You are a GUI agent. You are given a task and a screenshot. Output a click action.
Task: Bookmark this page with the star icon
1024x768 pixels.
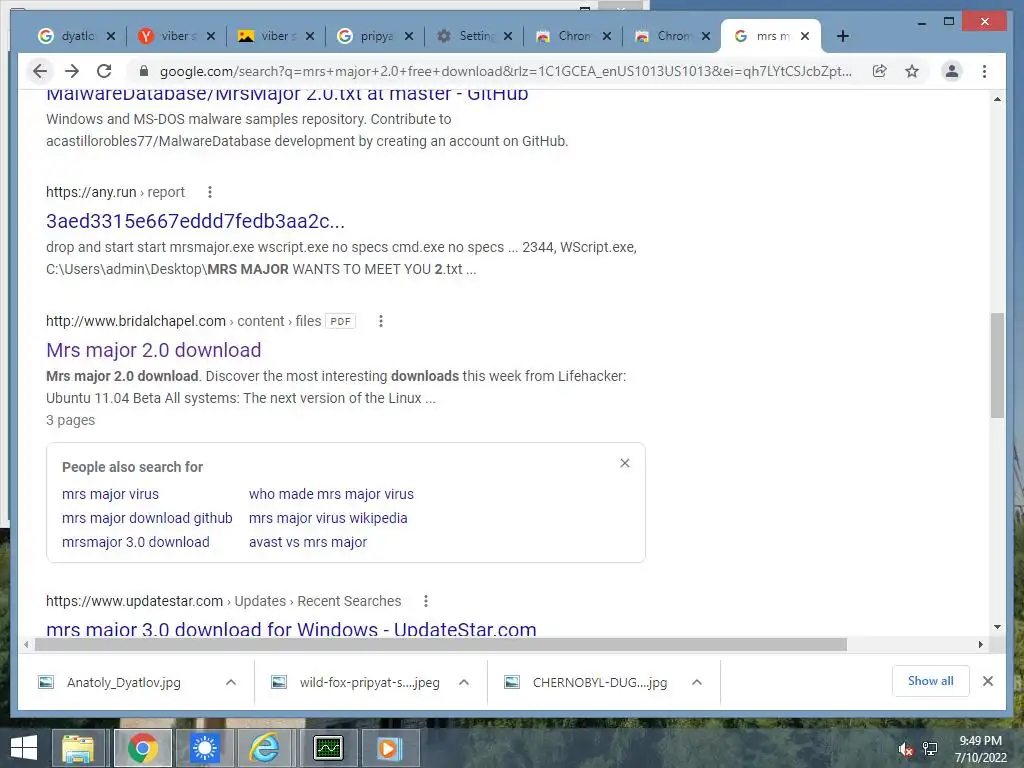tap(912, 71)
